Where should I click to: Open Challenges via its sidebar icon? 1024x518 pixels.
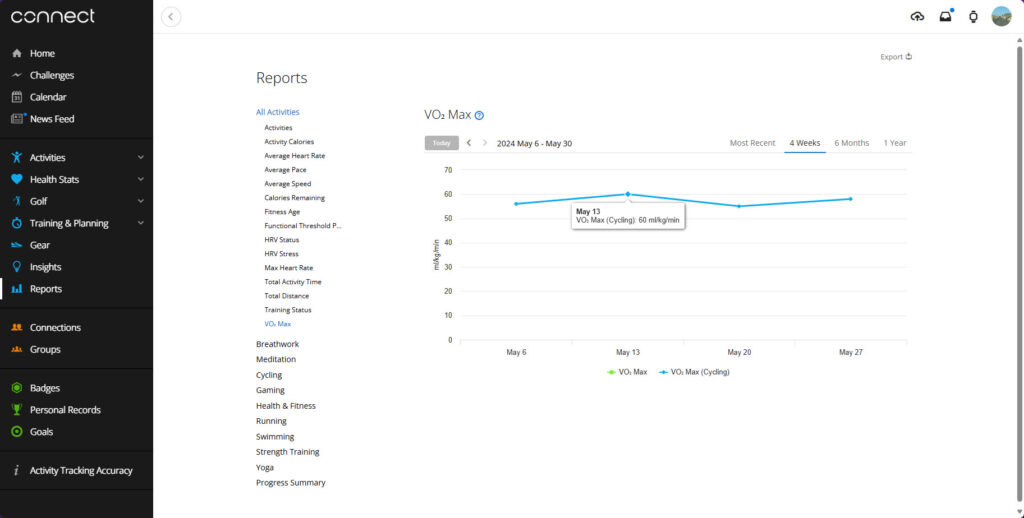tap(17, 75)
